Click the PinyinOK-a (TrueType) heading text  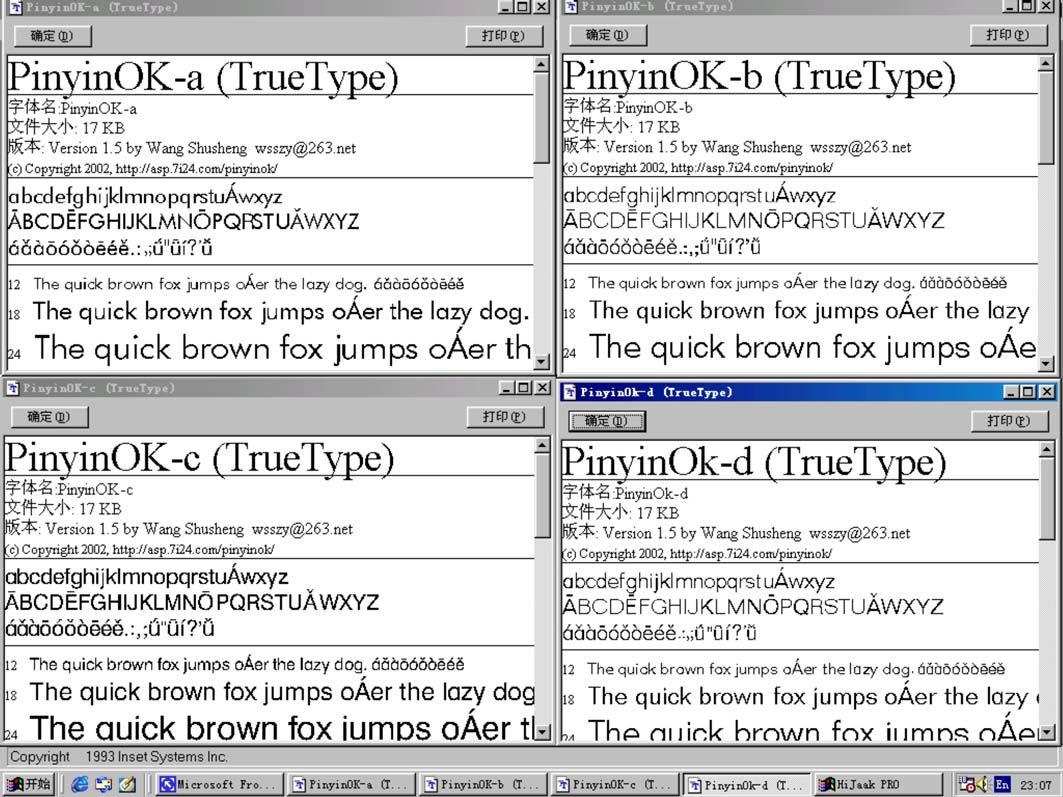click(203, 77)
